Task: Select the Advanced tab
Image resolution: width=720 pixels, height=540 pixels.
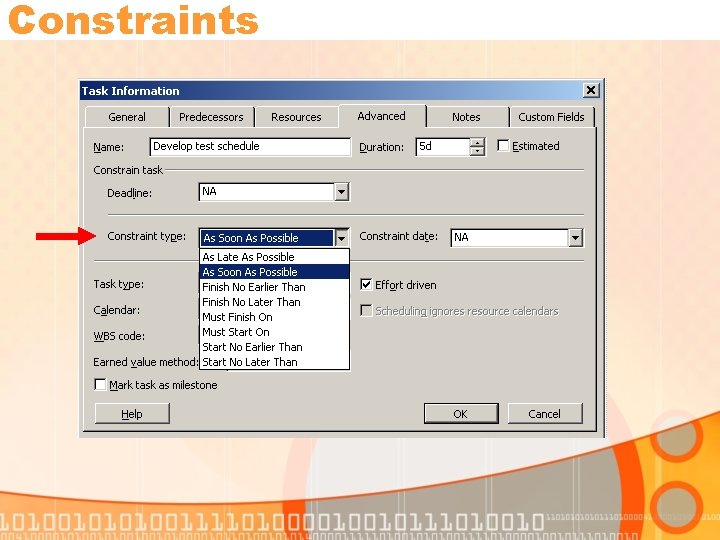Action: (x=382, y=116)
